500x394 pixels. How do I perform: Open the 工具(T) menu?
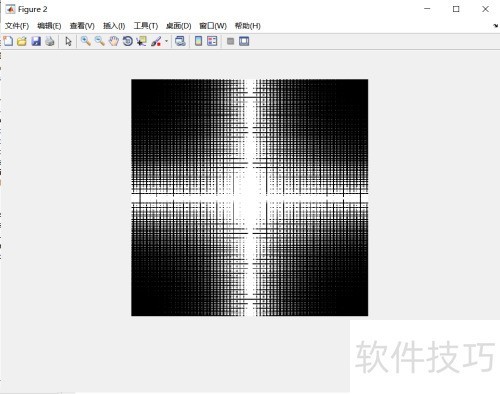pos(146,26)
